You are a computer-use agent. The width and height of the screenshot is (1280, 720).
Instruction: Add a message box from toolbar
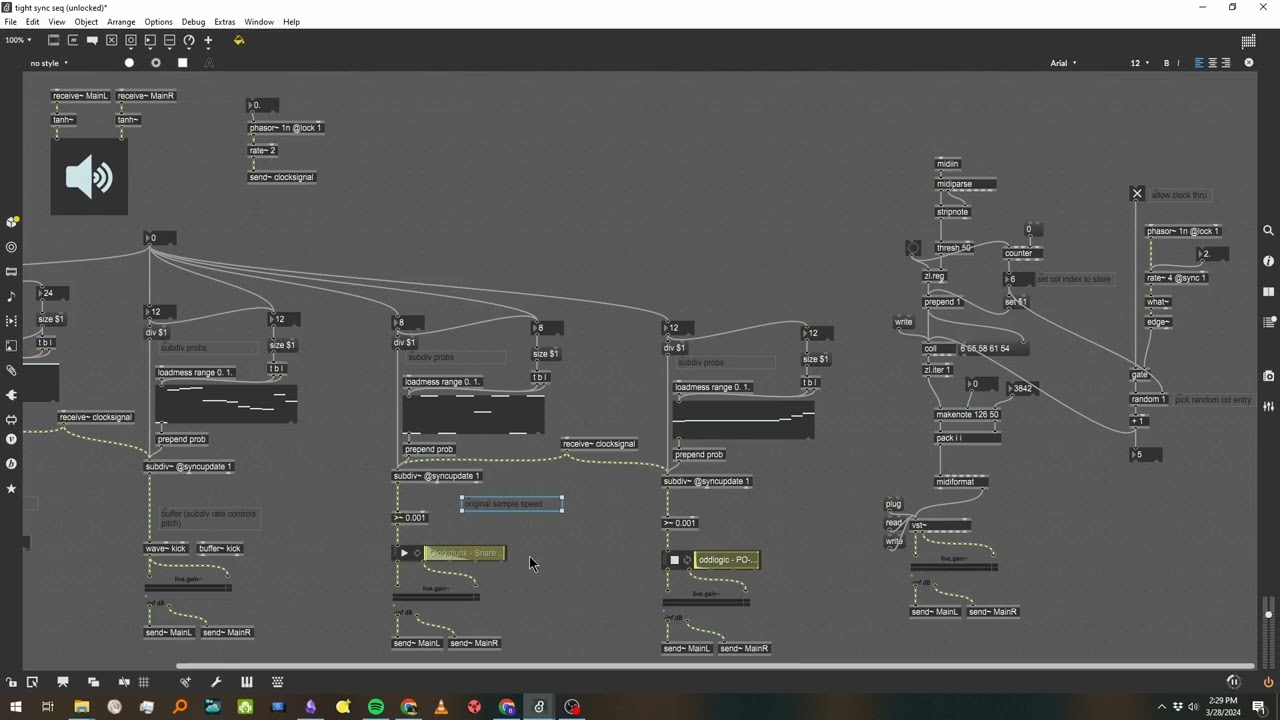[73, 40]
